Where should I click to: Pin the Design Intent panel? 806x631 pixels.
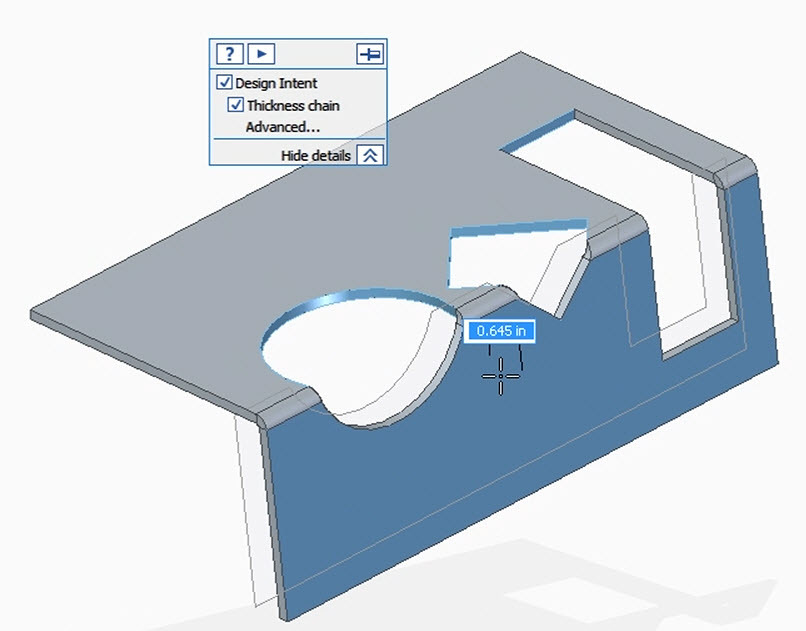pos(370,54)
